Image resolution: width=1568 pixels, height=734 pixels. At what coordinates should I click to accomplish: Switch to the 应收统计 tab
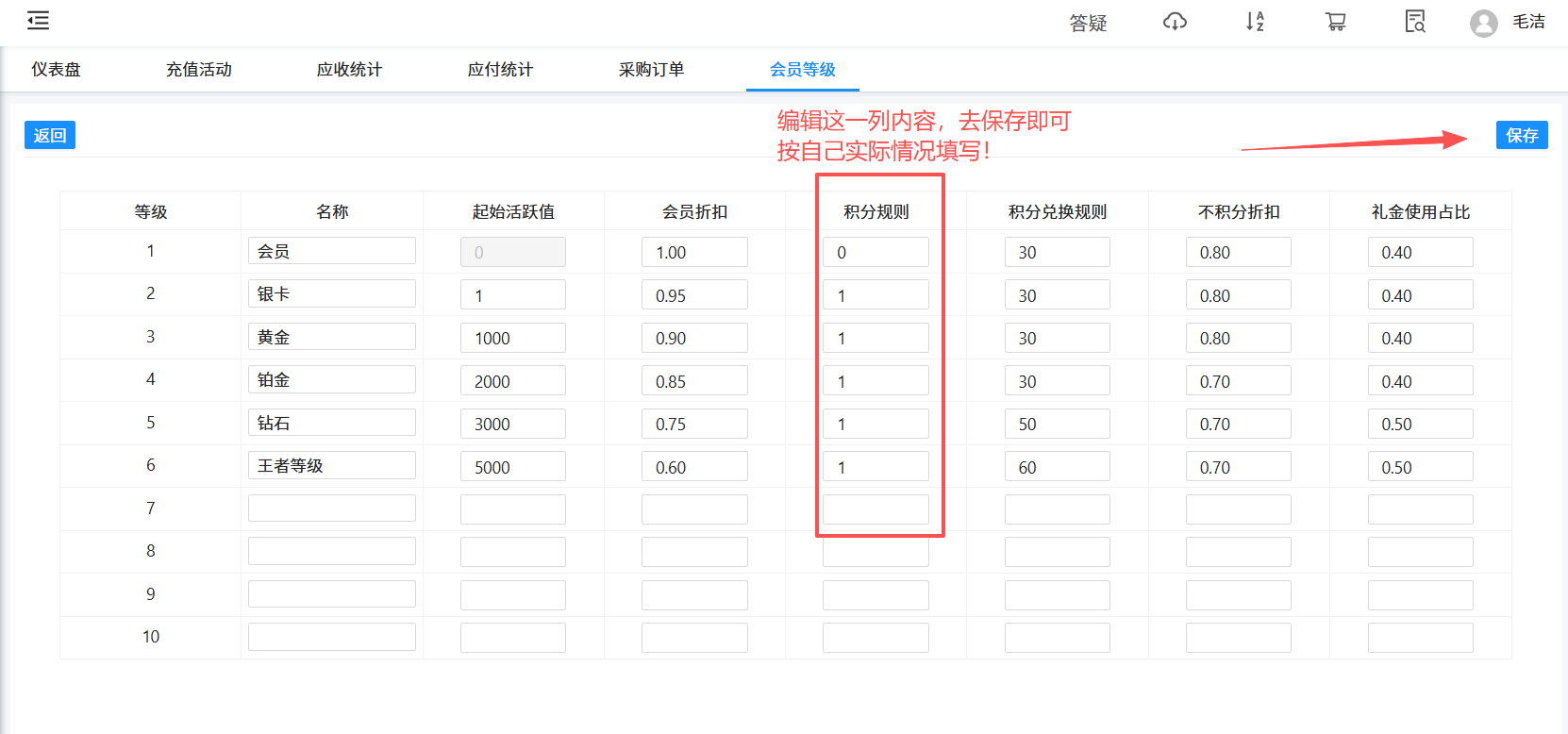pos(350,70)
